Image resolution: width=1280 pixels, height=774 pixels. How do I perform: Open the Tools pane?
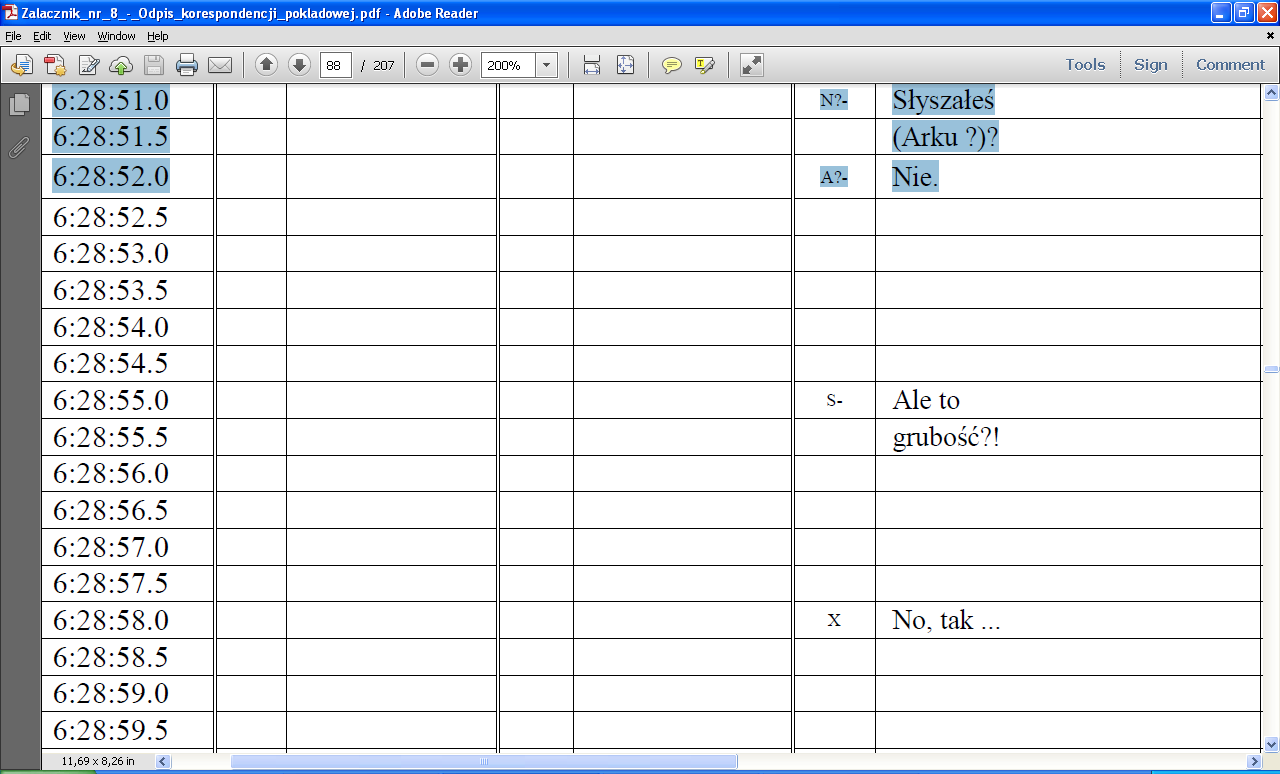pyautogui.click(x=1085, y=64)
